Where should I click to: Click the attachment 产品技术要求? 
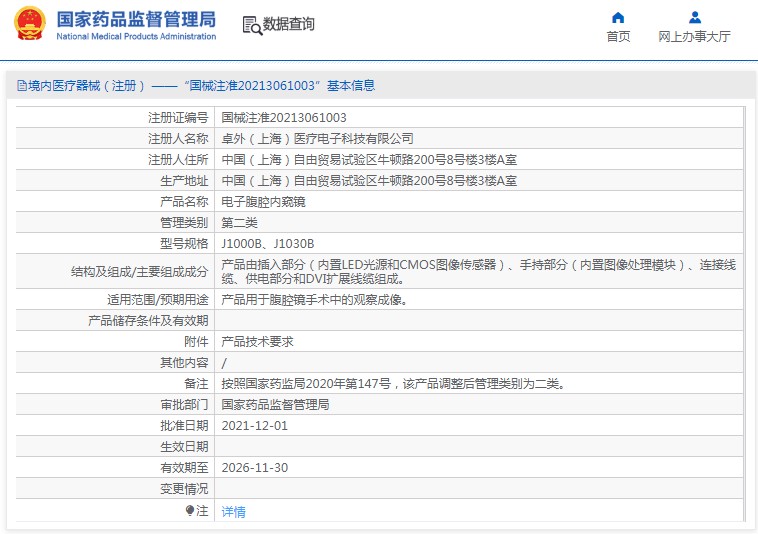257,342
